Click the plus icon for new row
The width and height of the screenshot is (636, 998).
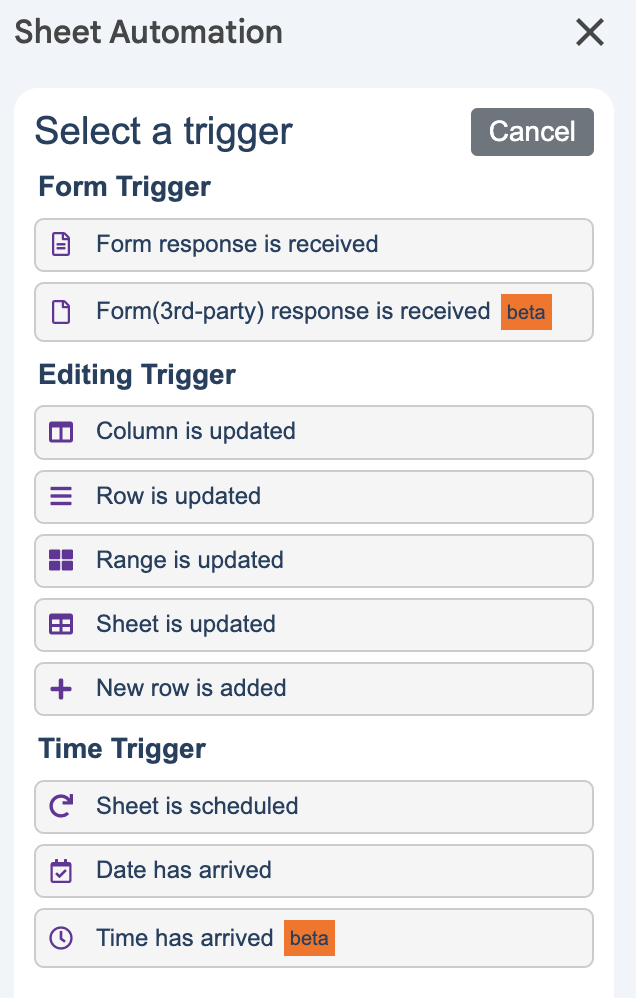tap(61, 688)
